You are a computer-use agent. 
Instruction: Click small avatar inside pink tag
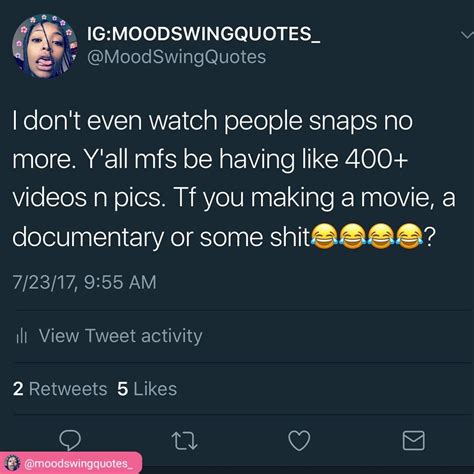pyautogui.click(x=13, y=463)
